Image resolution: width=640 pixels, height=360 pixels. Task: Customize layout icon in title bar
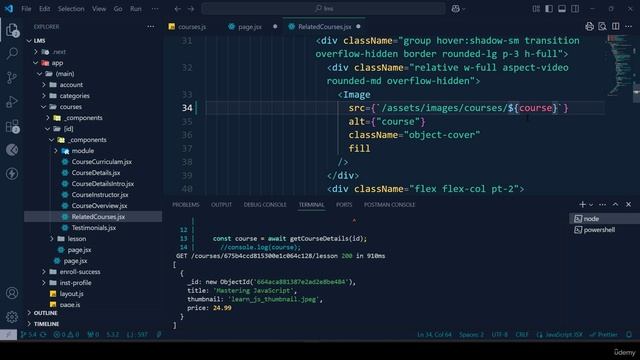coord(536,9)
